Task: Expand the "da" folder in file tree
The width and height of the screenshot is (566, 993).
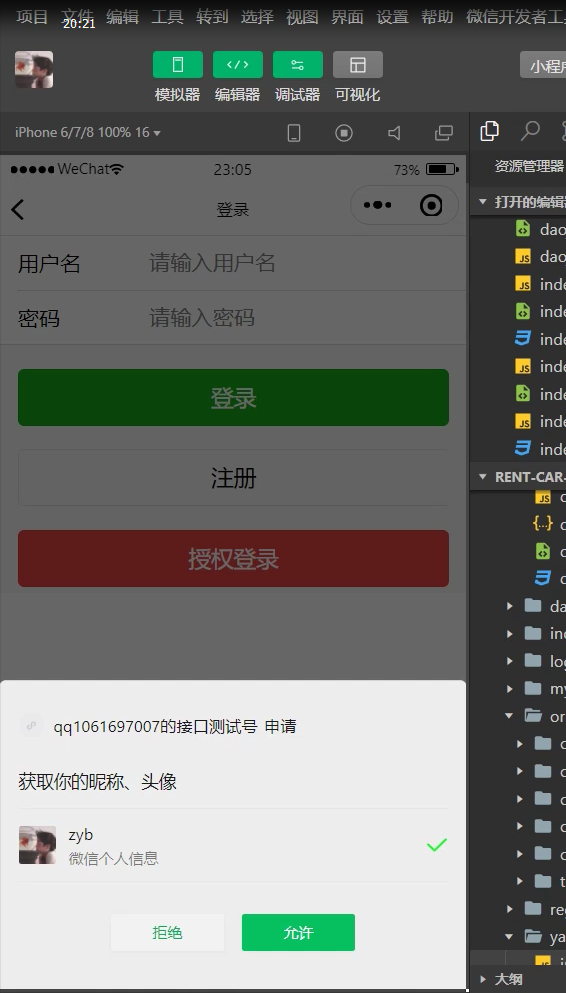Action: pos(510,606)
